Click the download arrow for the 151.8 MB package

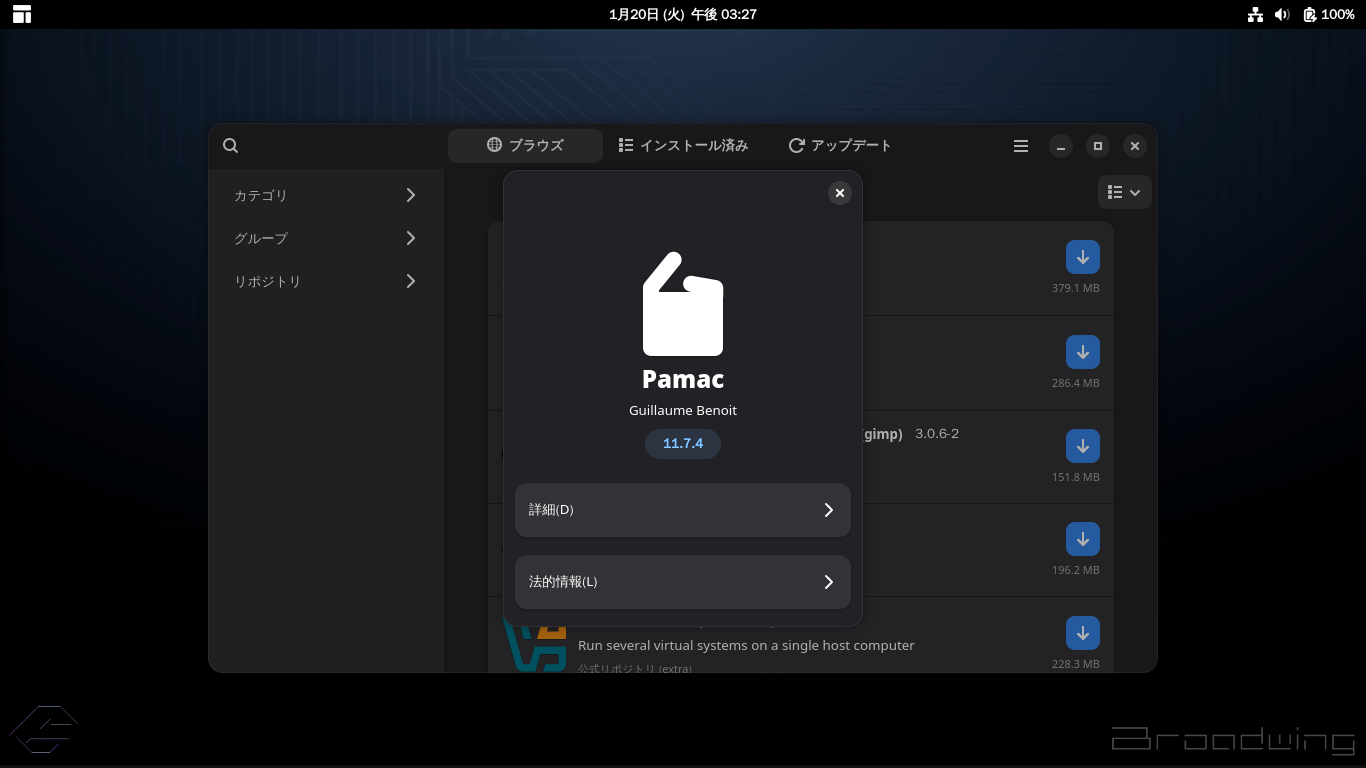coord(1083,446)
